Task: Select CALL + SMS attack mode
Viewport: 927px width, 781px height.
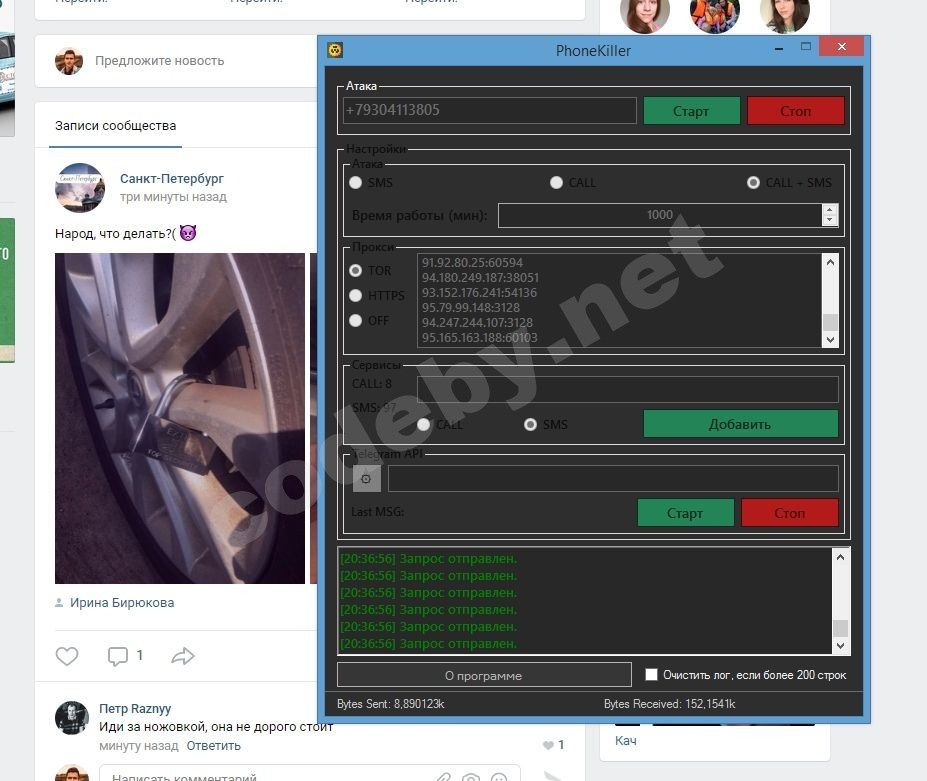Action: [x=753, y=183]
